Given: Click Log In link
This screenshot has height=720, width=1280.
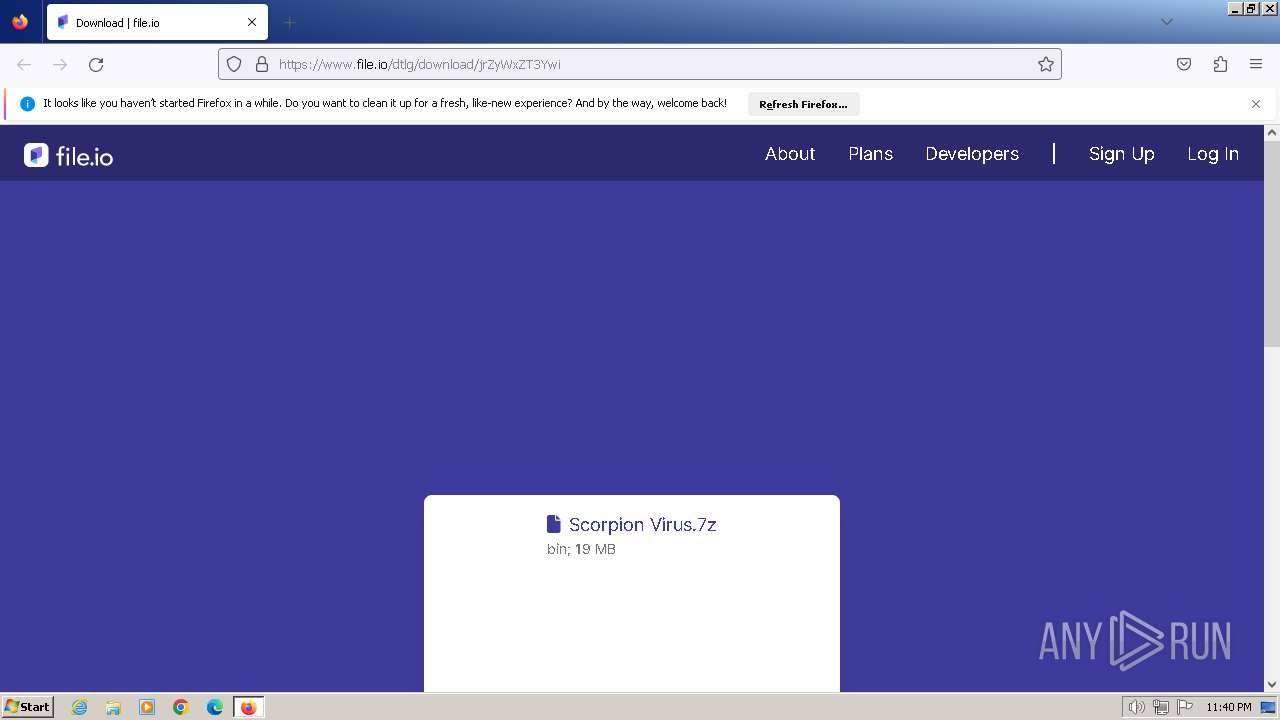Looking at the screenshot, I should 1213,154.
